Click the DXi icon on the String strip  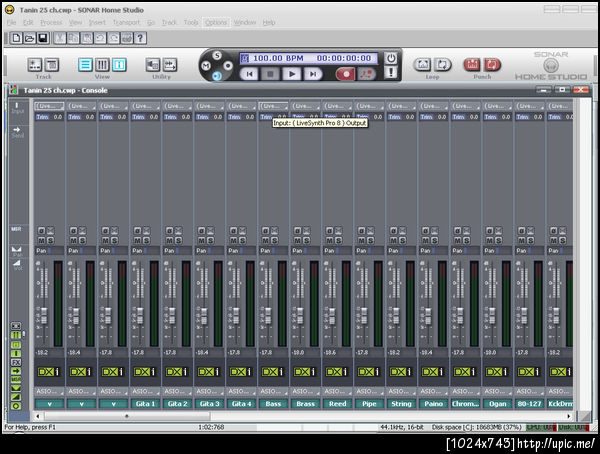tap(401, 372)
